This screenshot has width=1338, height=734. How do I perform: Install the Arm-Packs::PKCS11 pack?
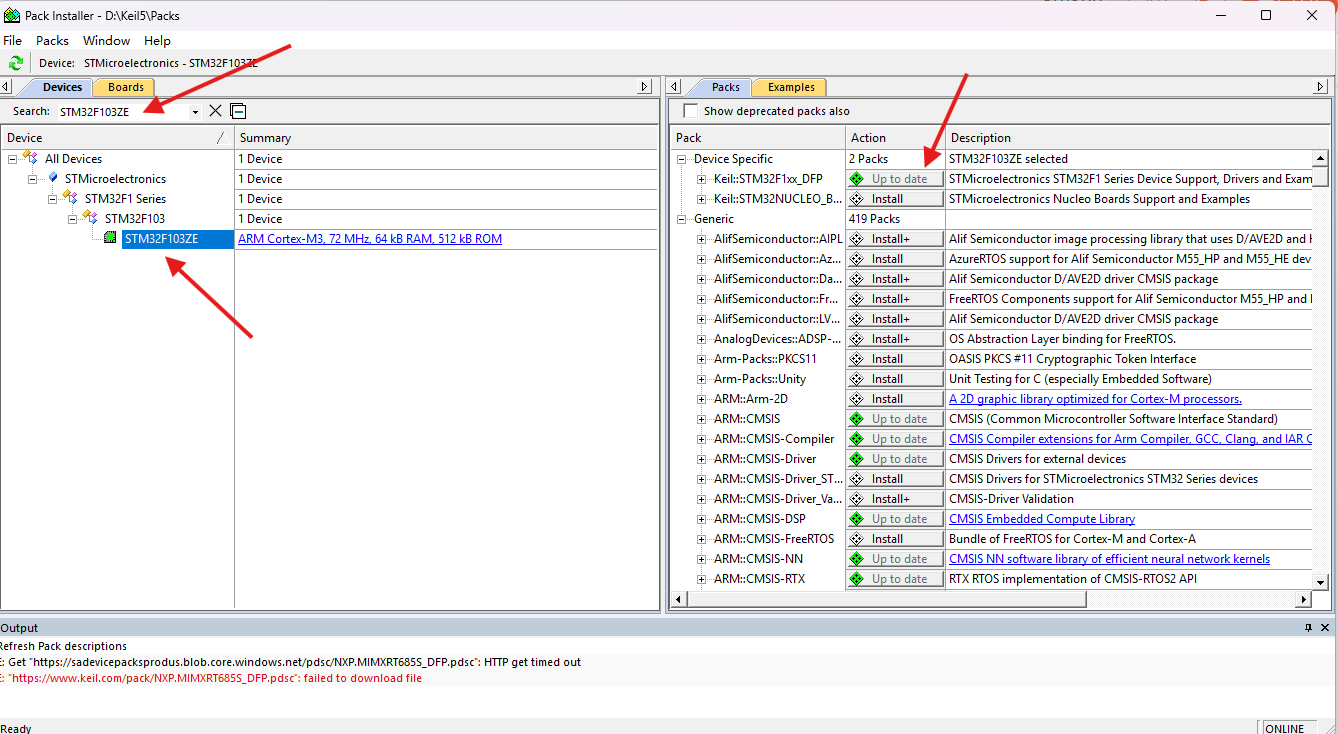point(895,359)
